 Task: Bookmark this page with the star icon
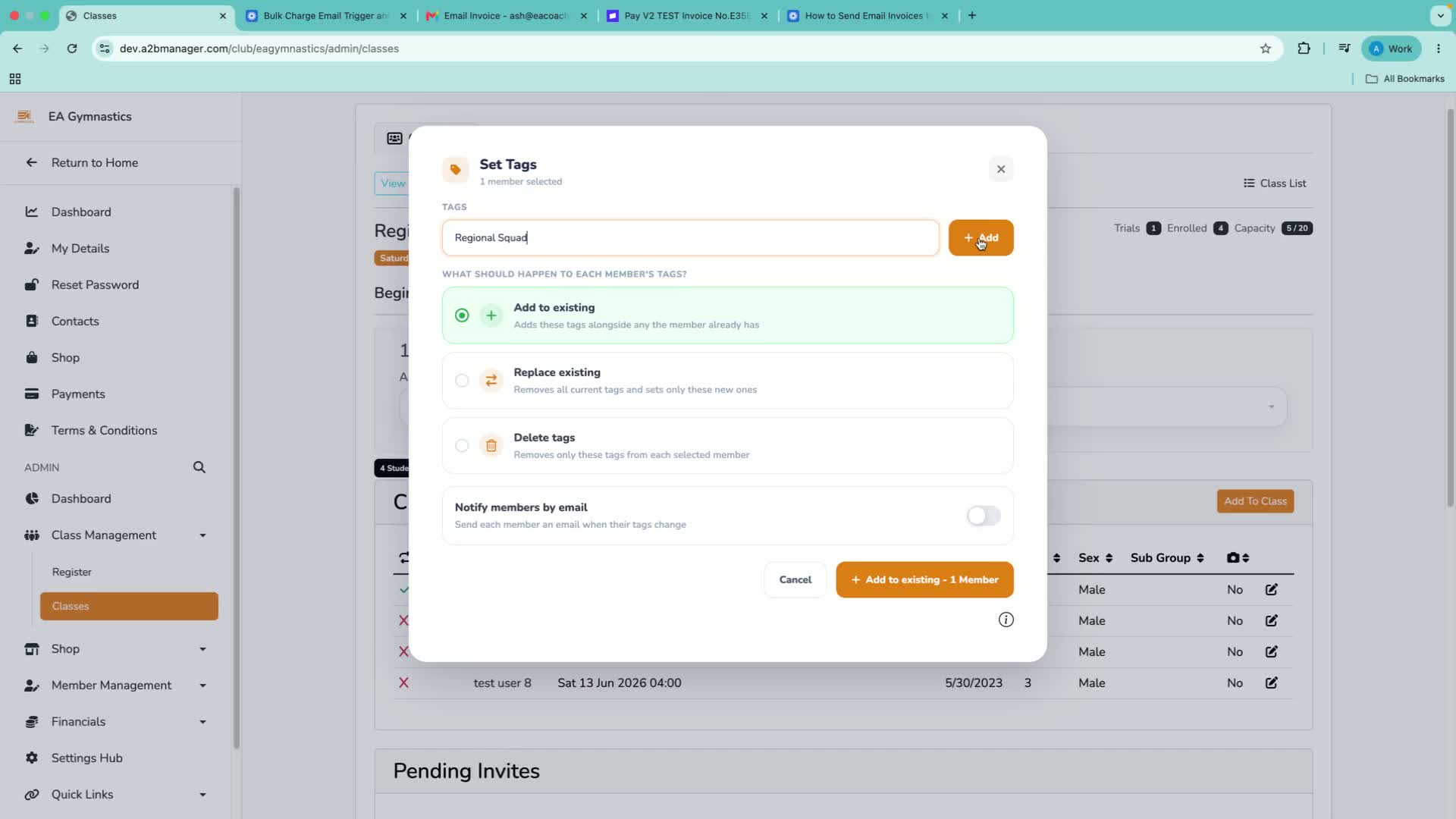(1266, 49)
